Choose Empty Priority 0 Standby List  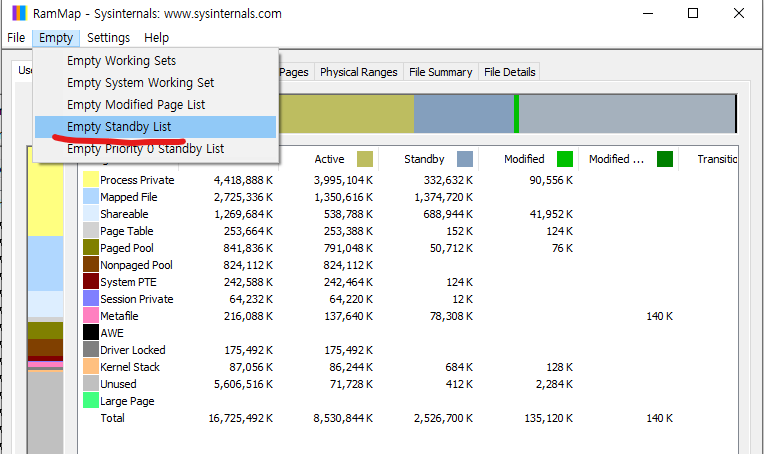tap(145, 148)
